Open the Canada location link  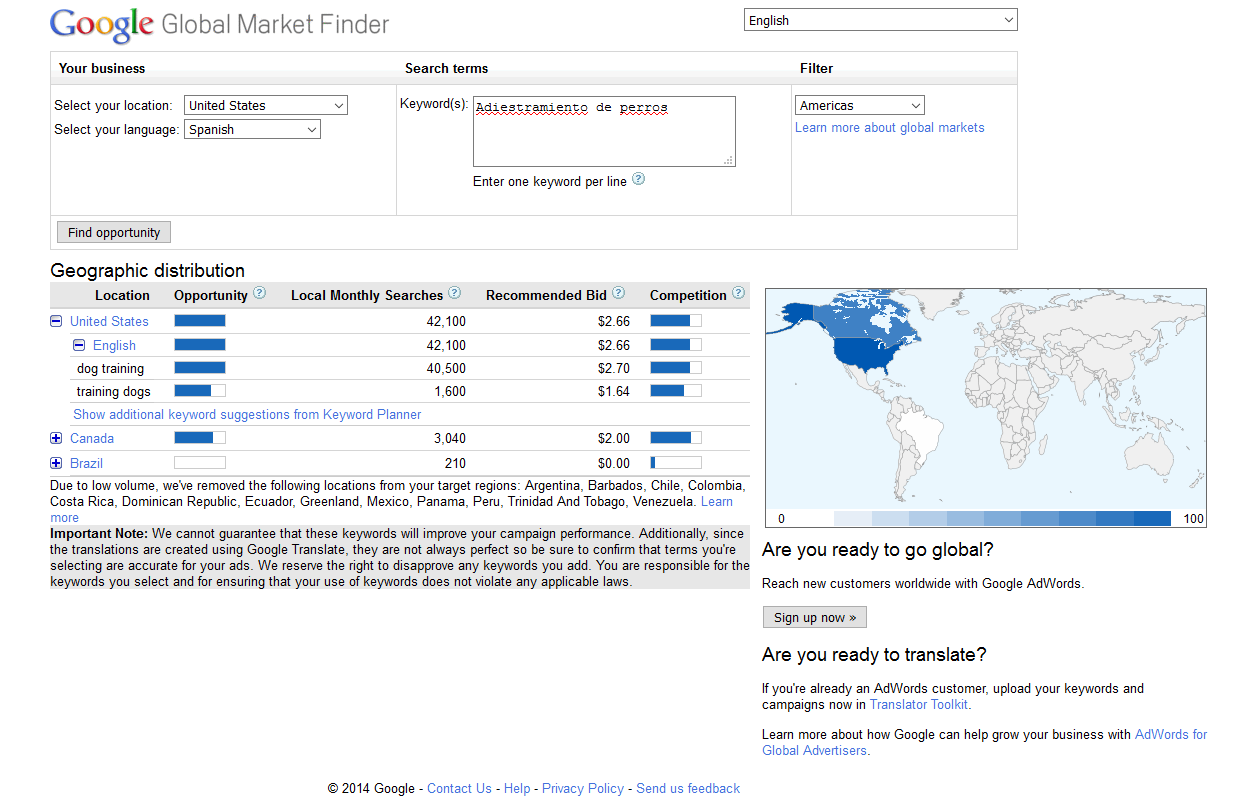(92, 438)
